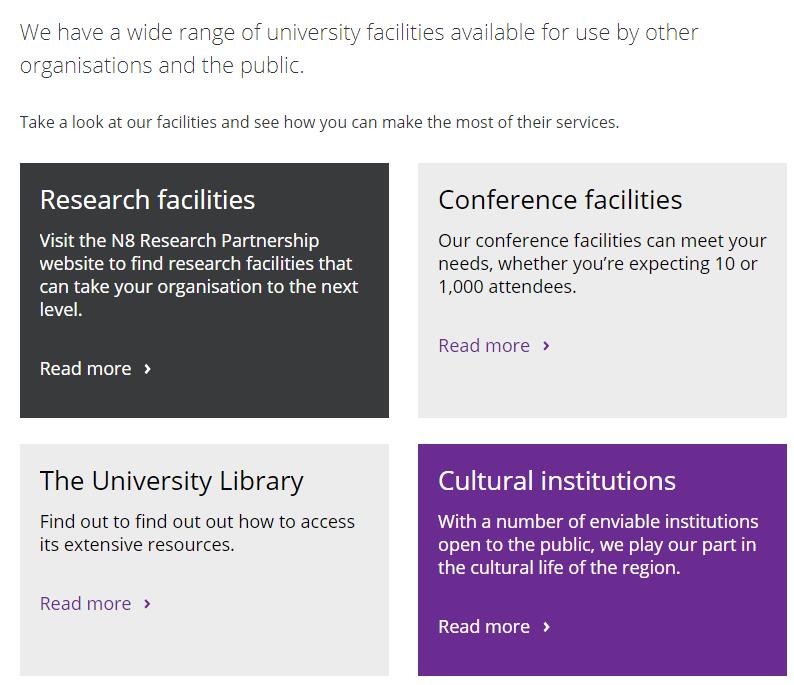Click the chevron arrow beside University Library Read more

(148, 604)
